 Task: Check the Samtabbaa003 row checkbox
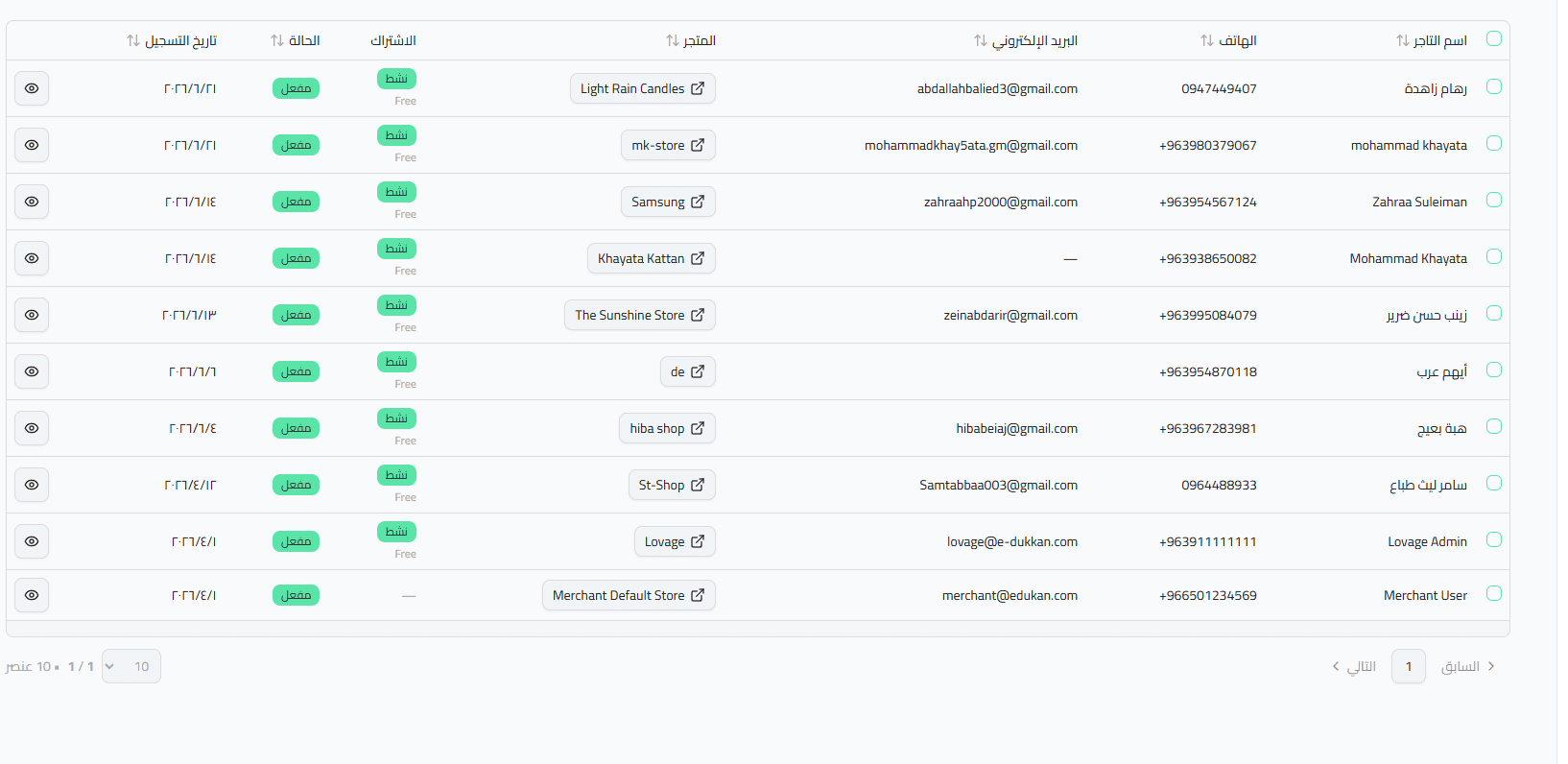click(x=1494, y=483)
